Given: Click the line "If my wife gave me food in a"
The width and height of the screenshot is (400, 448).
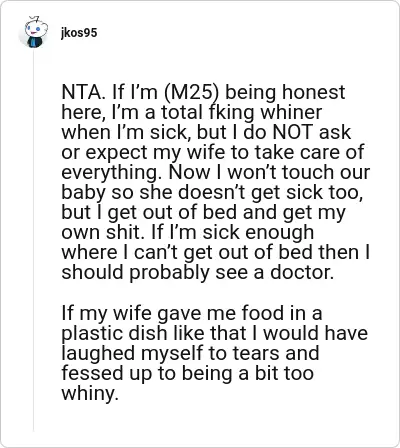Looking at the screenshot, I should 192,313.
